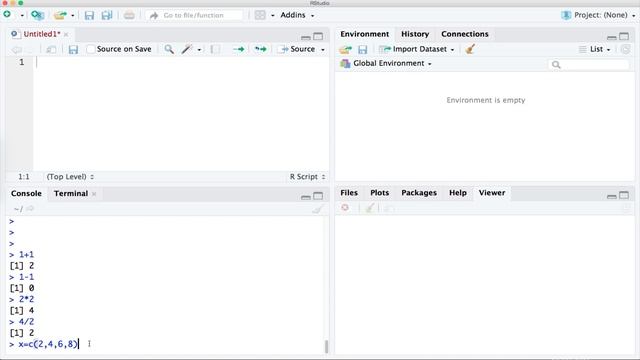Switch to the Connections tab

click(464, 34)
